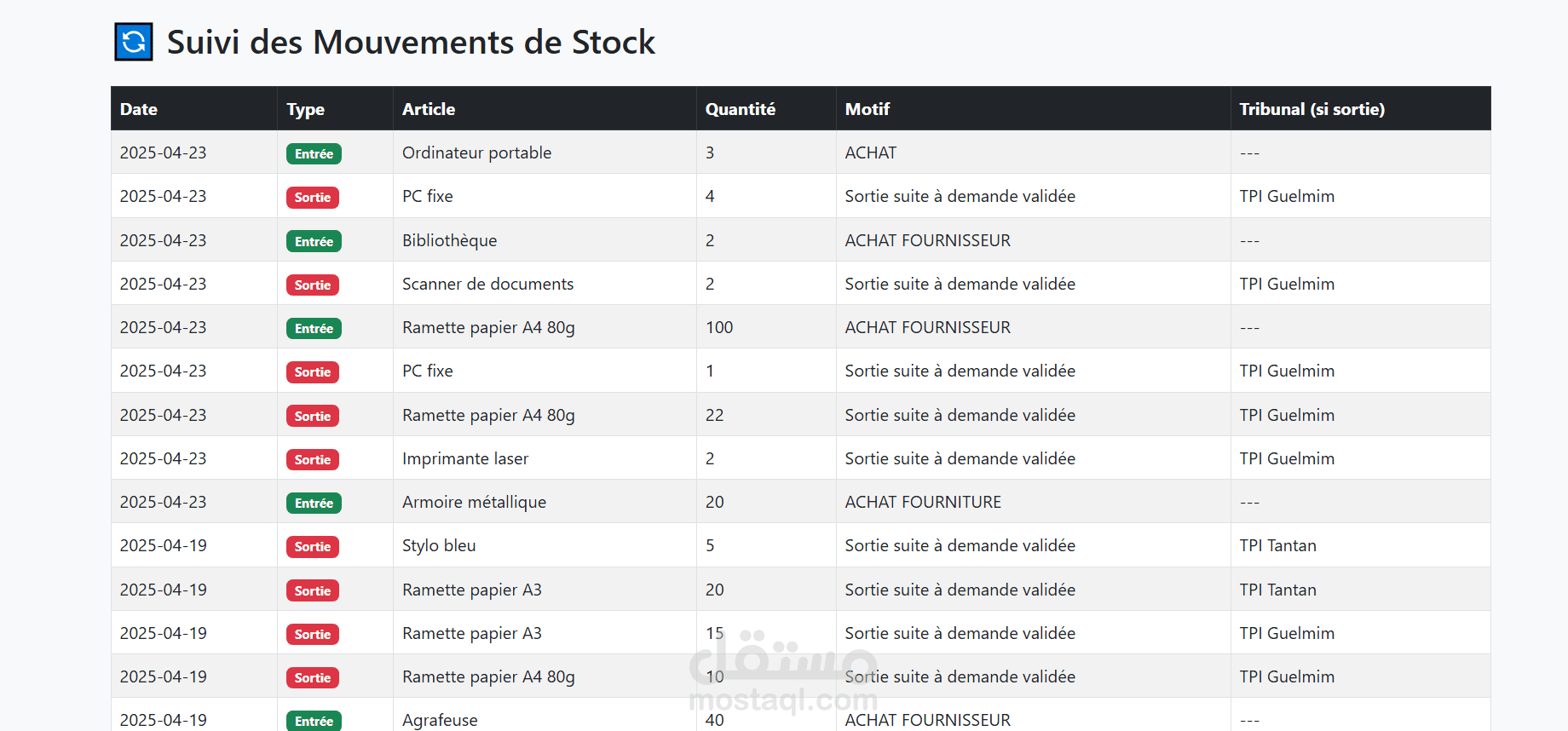
Task: Select the Entrée badge in the Bibliothèque row
Action: [x=314, y=242]
